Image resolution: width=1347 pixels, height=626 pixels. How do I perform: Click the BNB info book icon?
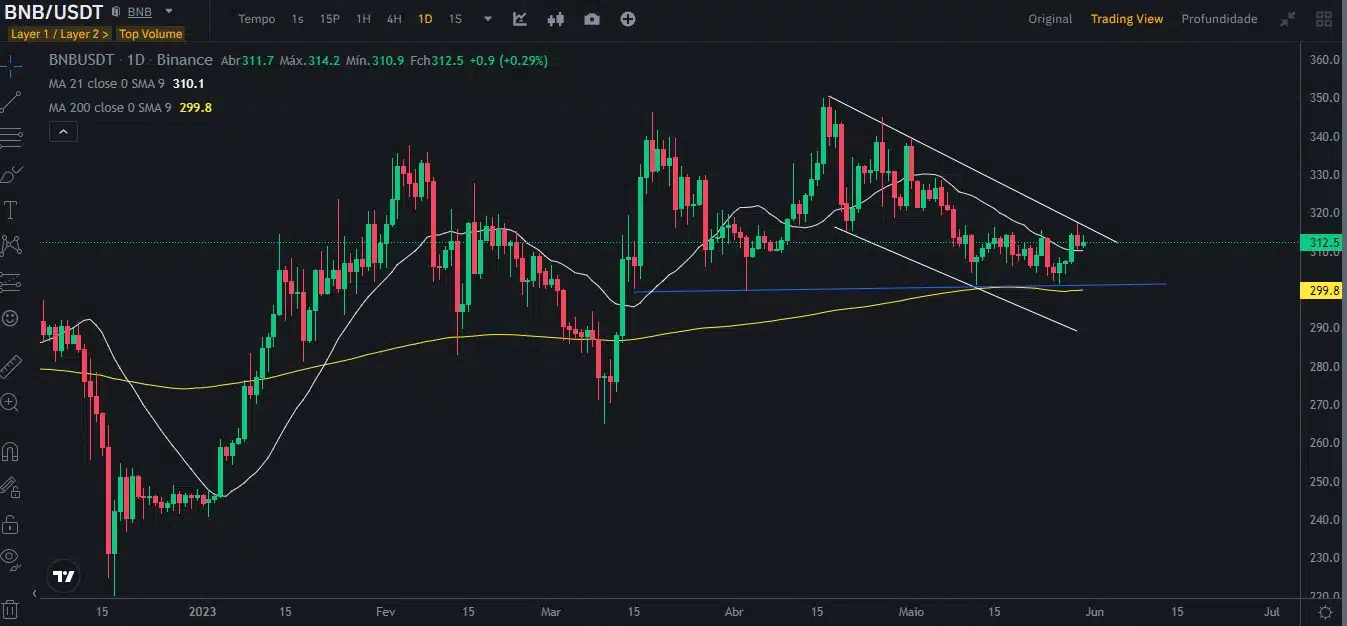pyautogui.click(x=118, y=12)
